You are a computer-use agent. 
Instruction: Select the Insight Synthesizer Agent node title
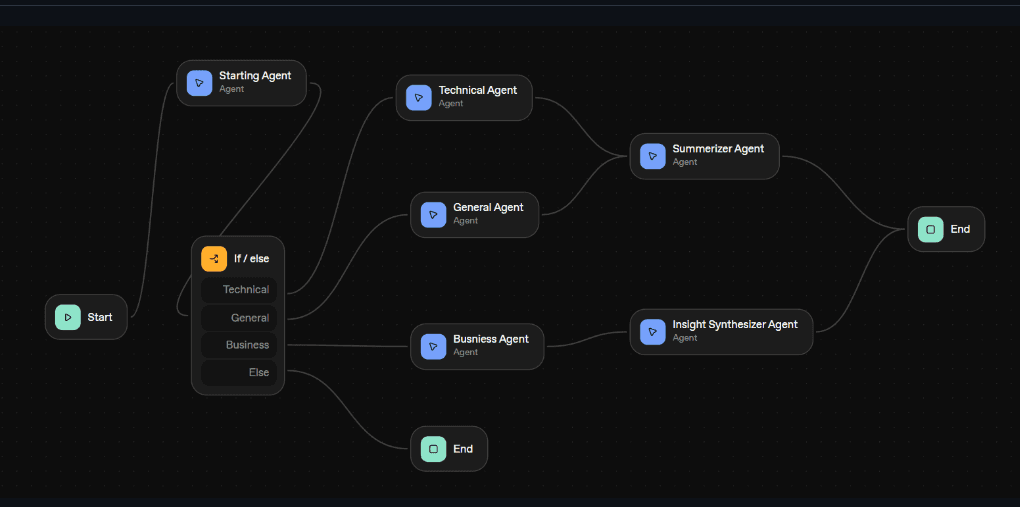coord(735,324)
